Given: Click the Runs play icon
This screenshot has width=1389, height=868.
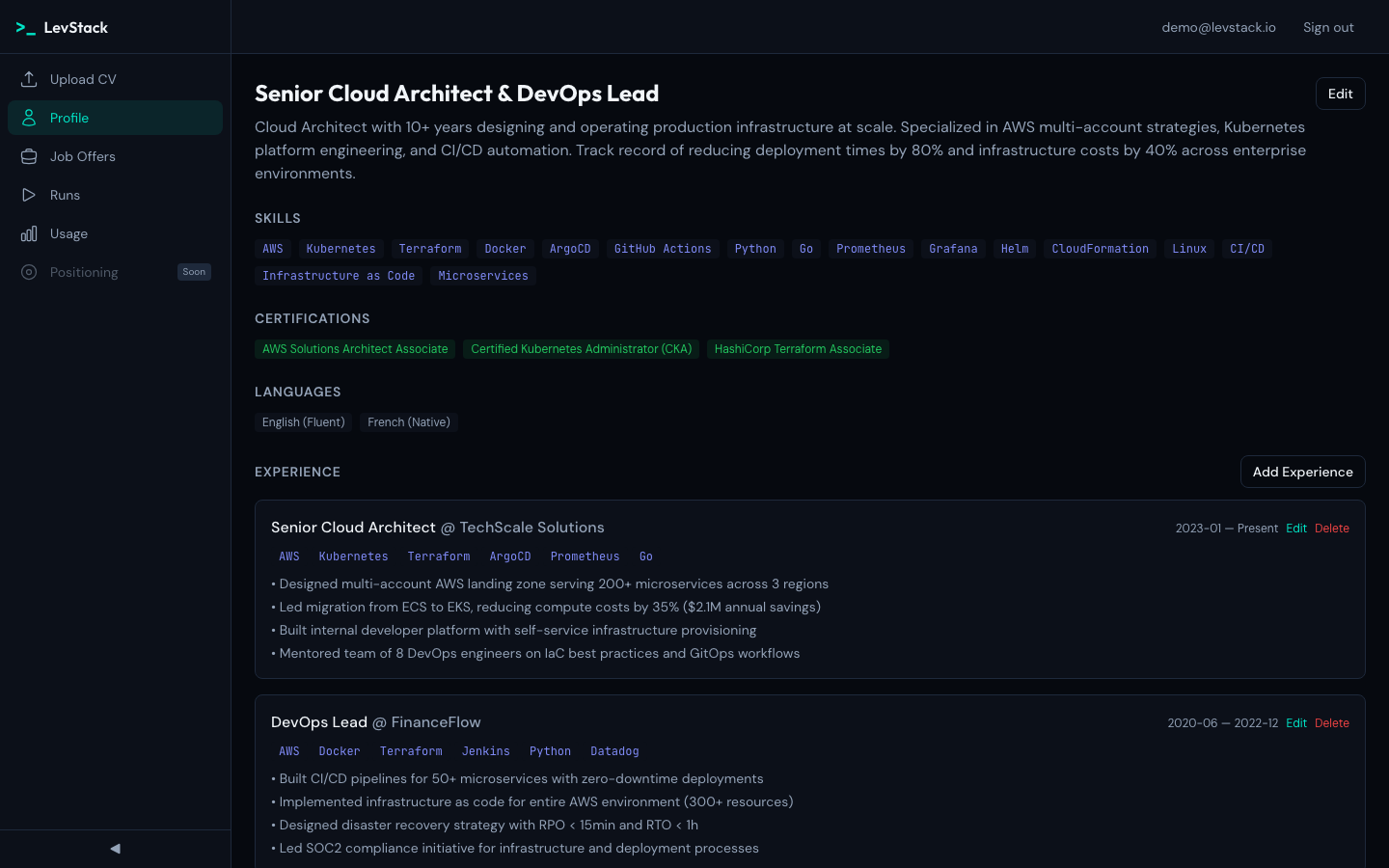Looking at the screenshot, I should pos(30,194).
